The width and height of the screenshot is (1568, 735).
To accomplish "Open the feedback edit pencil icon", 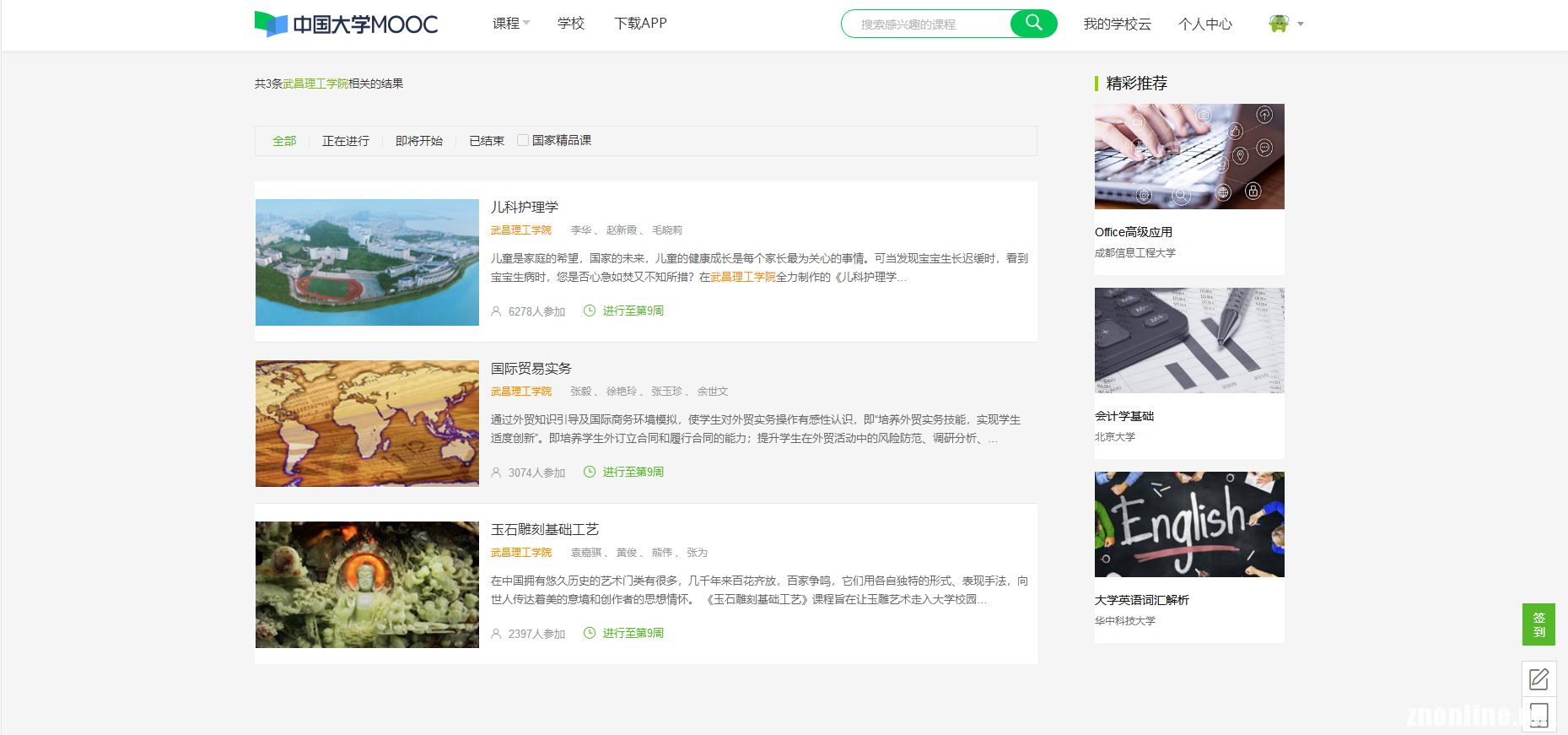I will tap(1538, 678).
